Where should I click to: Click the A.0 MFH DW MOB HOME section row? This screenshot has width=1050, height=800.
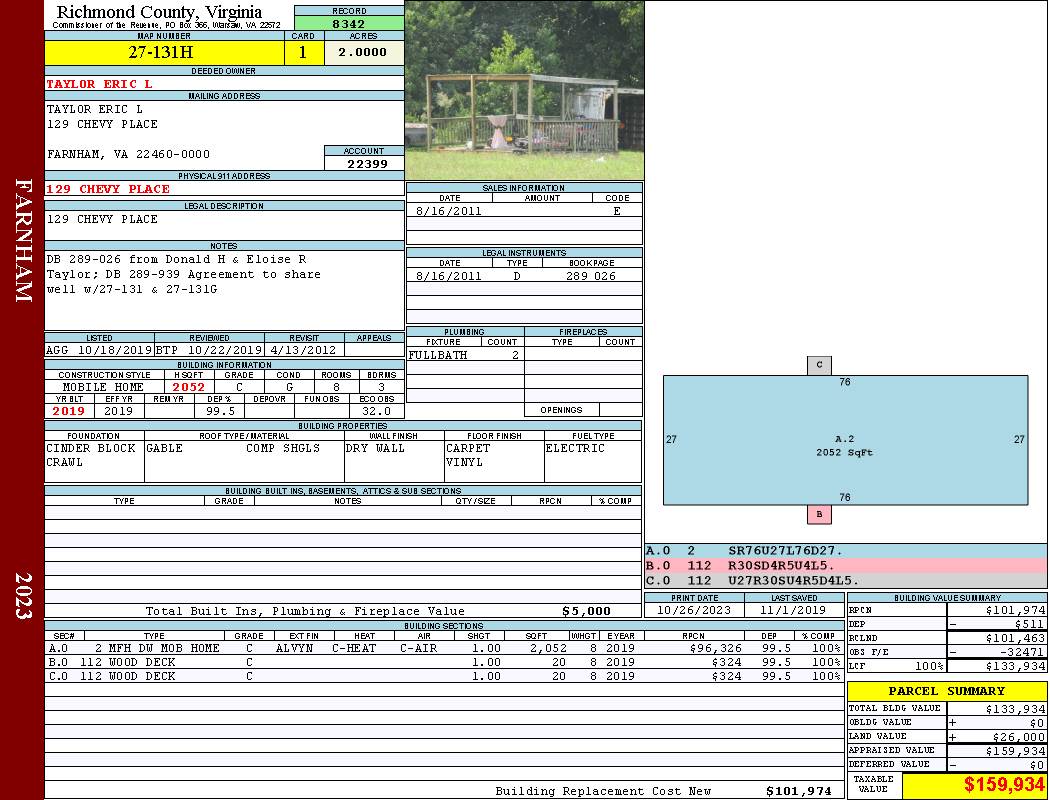tap(444, 648)
